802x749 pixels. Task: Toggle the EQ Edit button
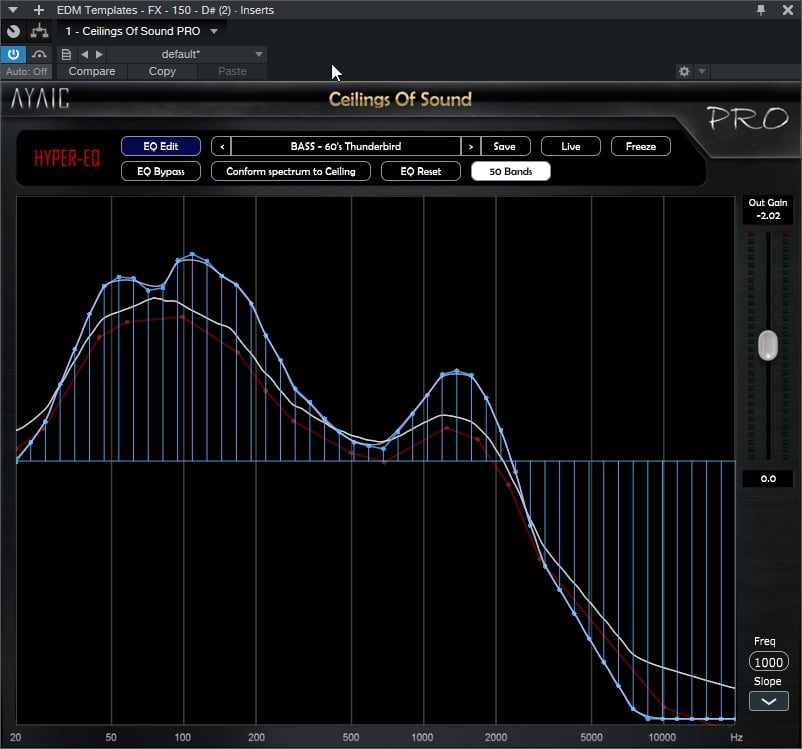click(x=161, y=146)
